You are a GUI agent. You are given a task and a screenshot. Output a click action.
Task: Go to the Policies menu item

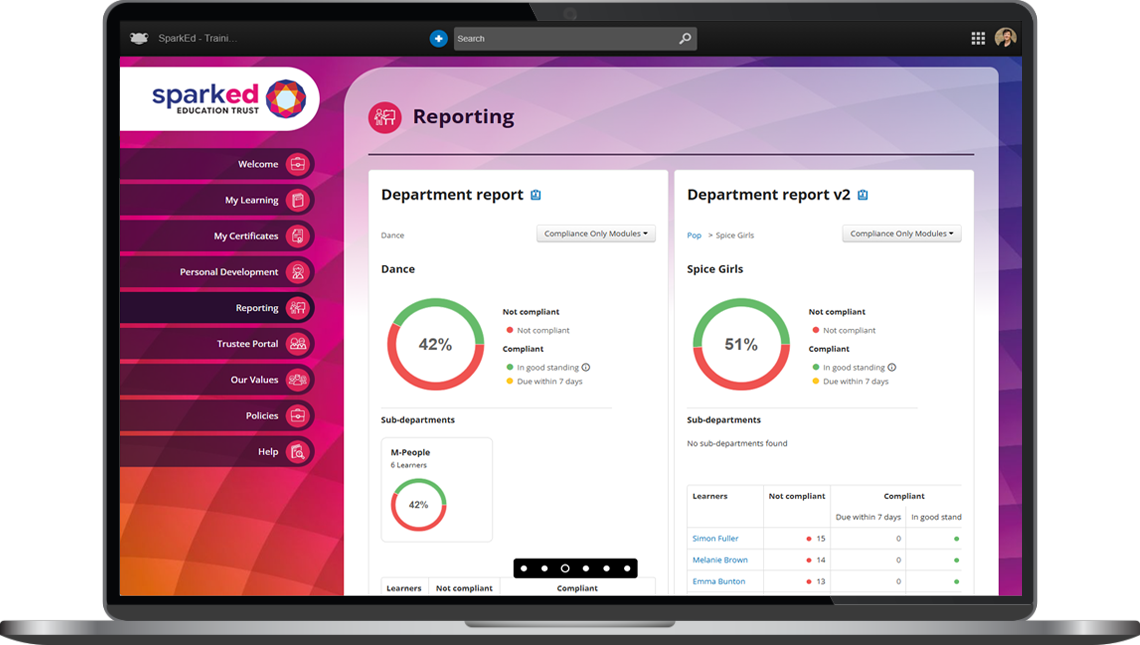point(298,416)
